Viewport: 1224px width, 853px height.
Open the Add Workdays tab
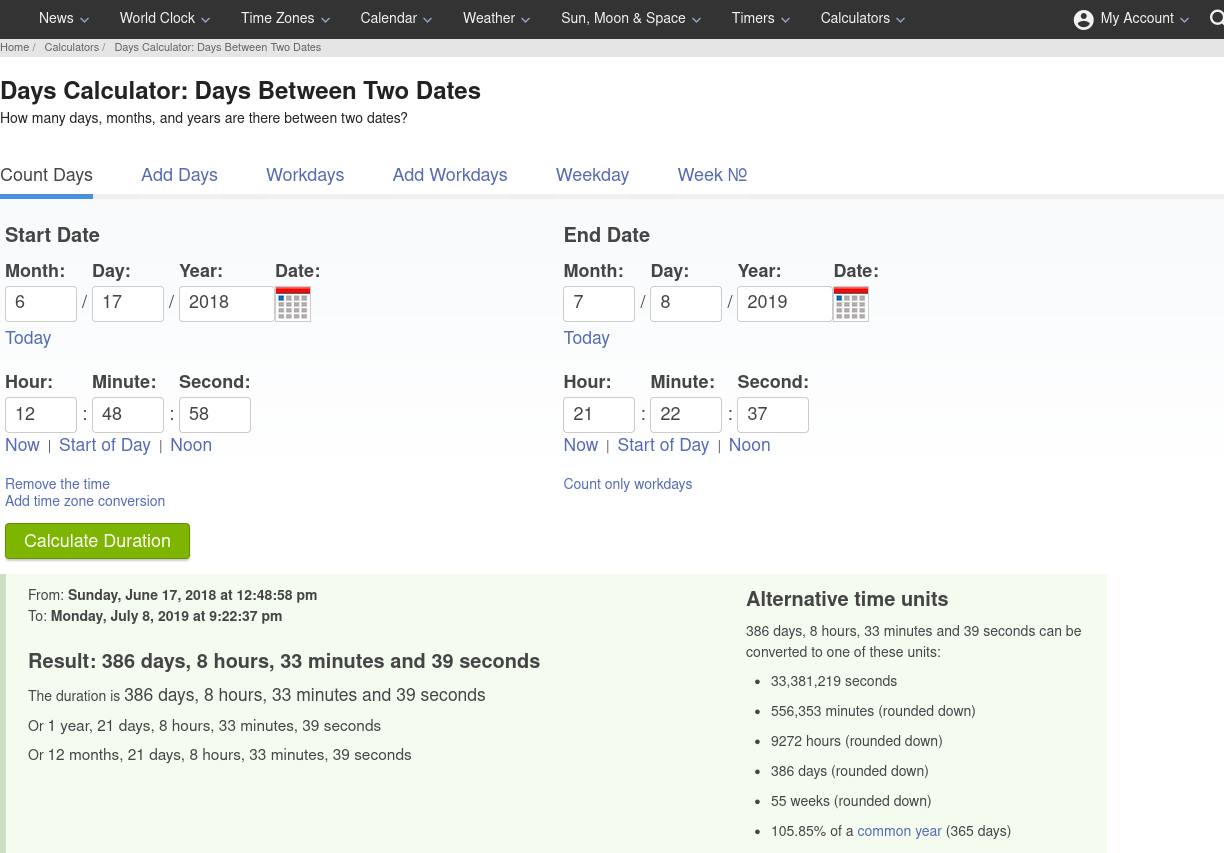click(450, 175)
